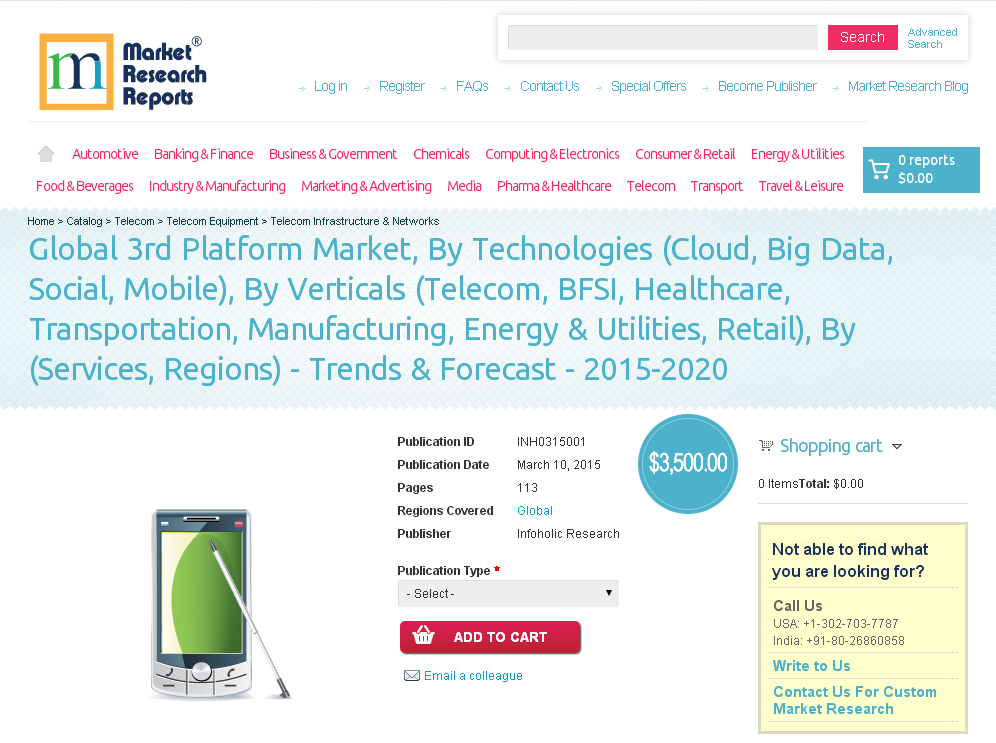
Task: Expand the Shopping cart chevron arrow
Action: point(897,447)
